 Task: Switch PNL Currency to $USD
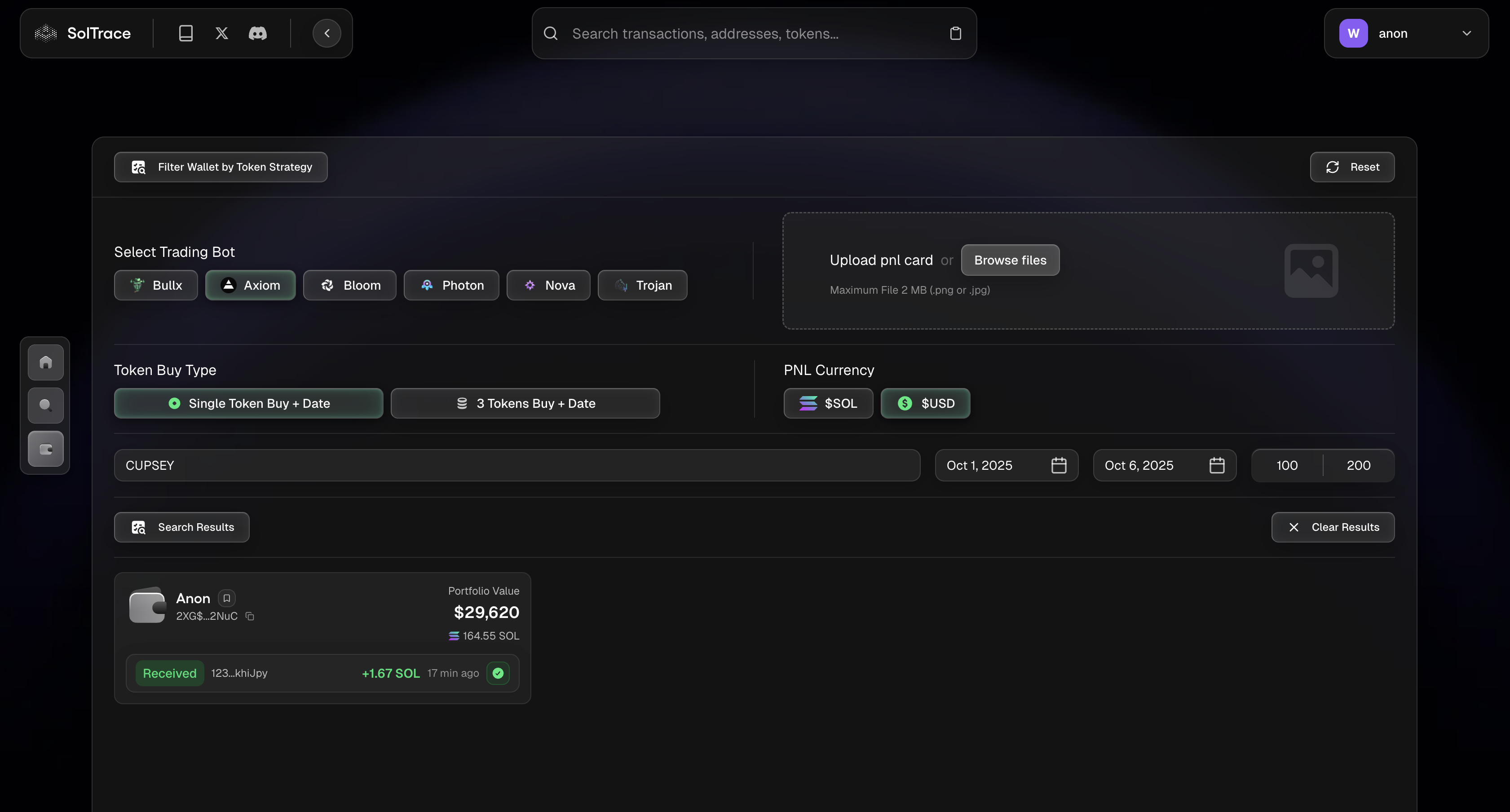(x=925, y=403)
